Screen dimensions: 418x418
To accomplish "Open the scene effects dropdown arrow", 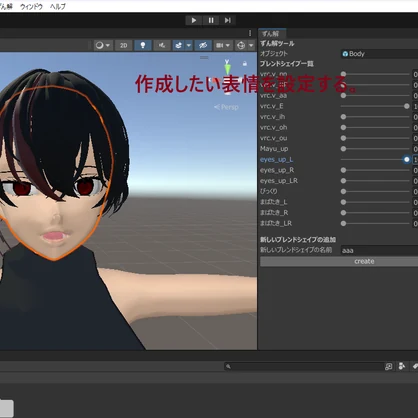I will (189, 45).
